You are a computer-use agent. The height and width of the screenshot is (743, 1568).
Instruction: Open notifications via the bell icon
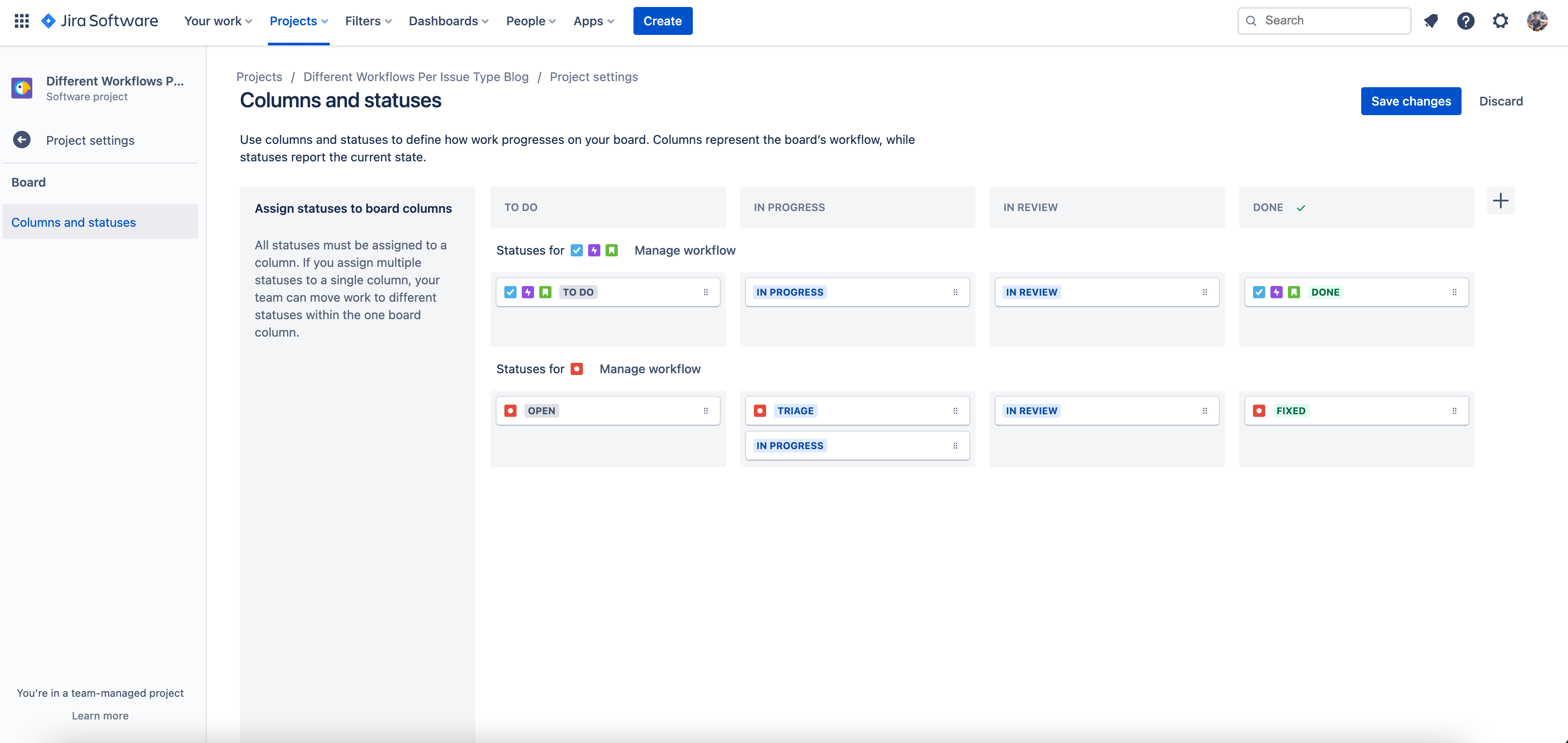(1431, 20)
